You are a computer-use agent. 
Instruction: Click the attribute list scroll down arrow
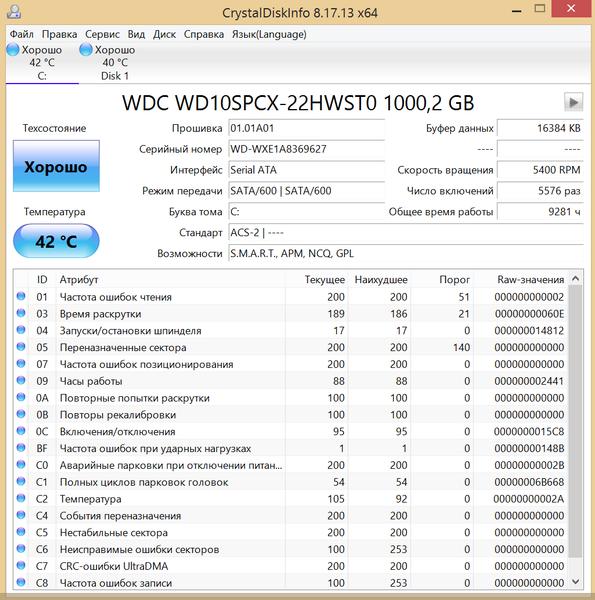coord(575,582)
